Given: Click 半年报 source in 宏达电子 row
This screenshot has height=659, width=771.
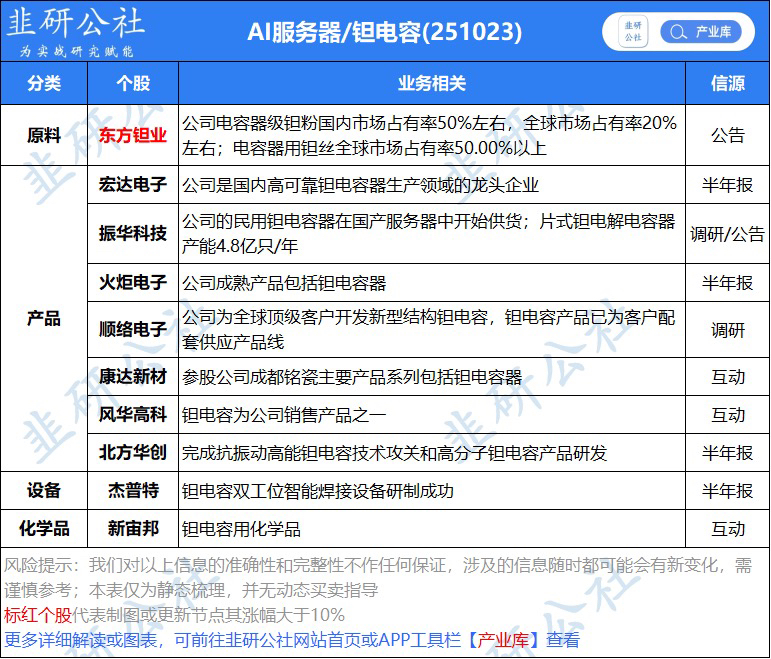Looking at the screenshot, I should [728, 185].
